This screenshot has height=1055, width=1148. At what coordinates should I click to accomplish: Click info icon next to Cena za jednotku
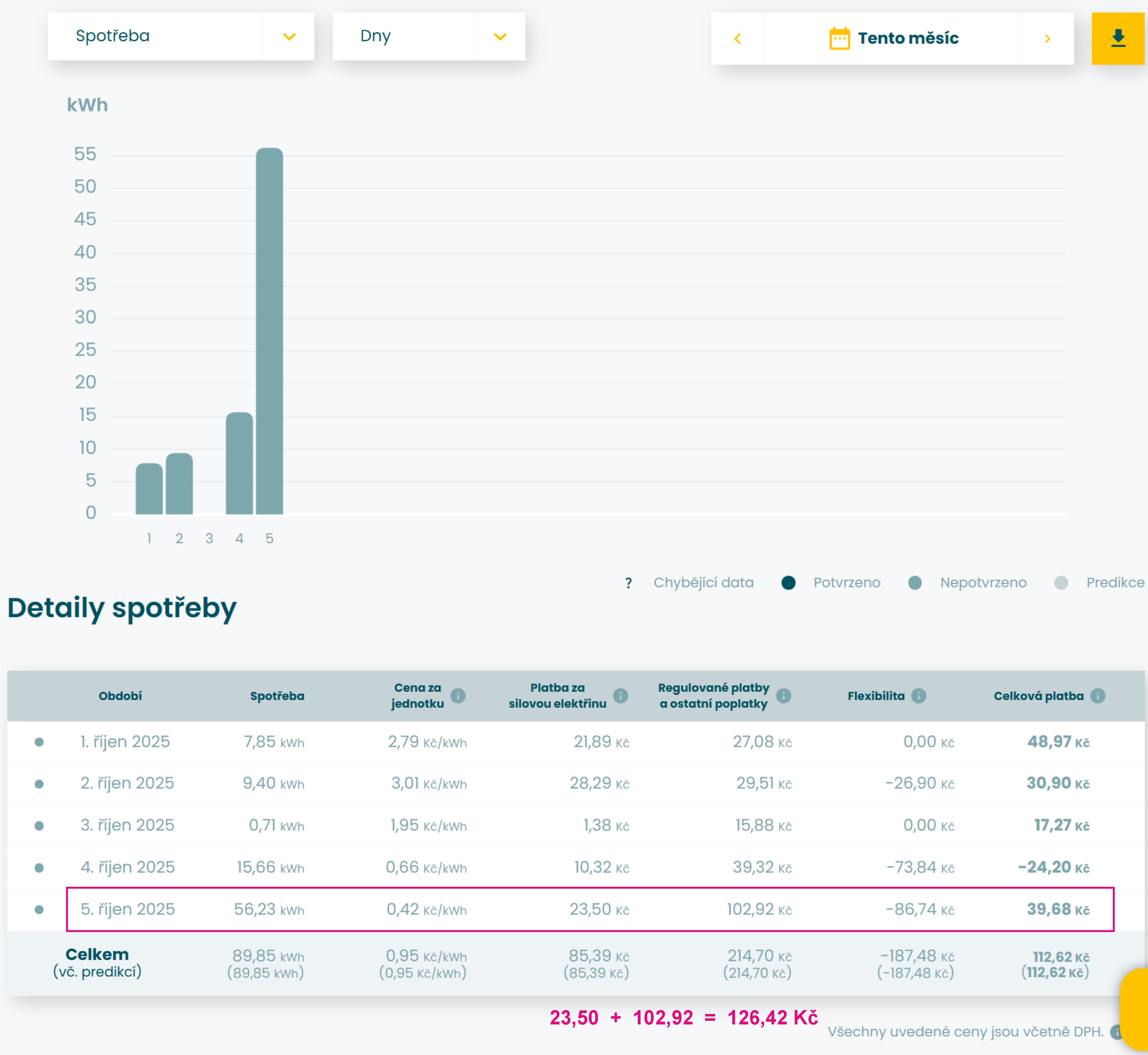(x=458, y=695)
